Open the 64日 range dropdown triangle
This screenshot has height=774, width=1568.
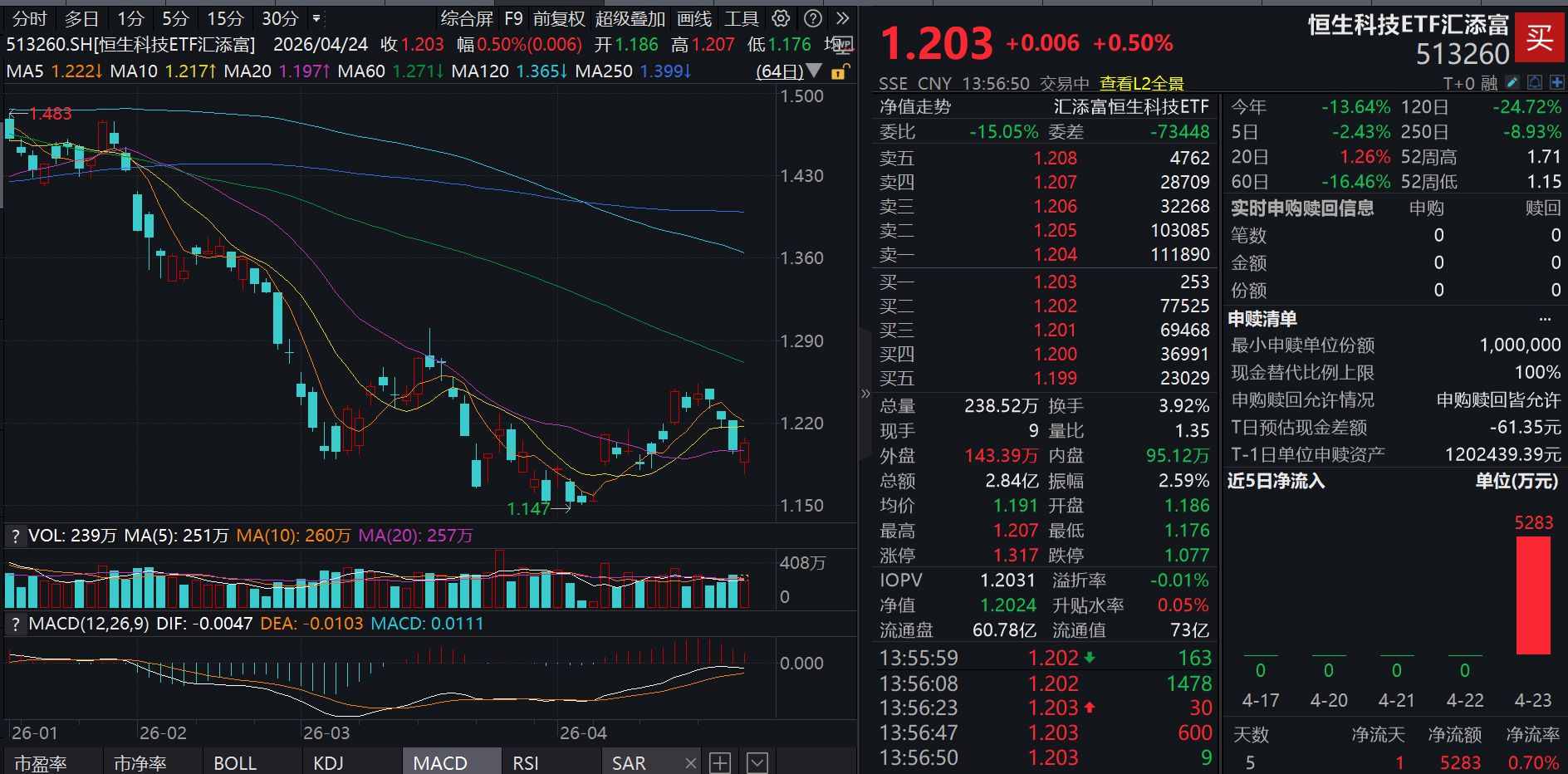814,71
